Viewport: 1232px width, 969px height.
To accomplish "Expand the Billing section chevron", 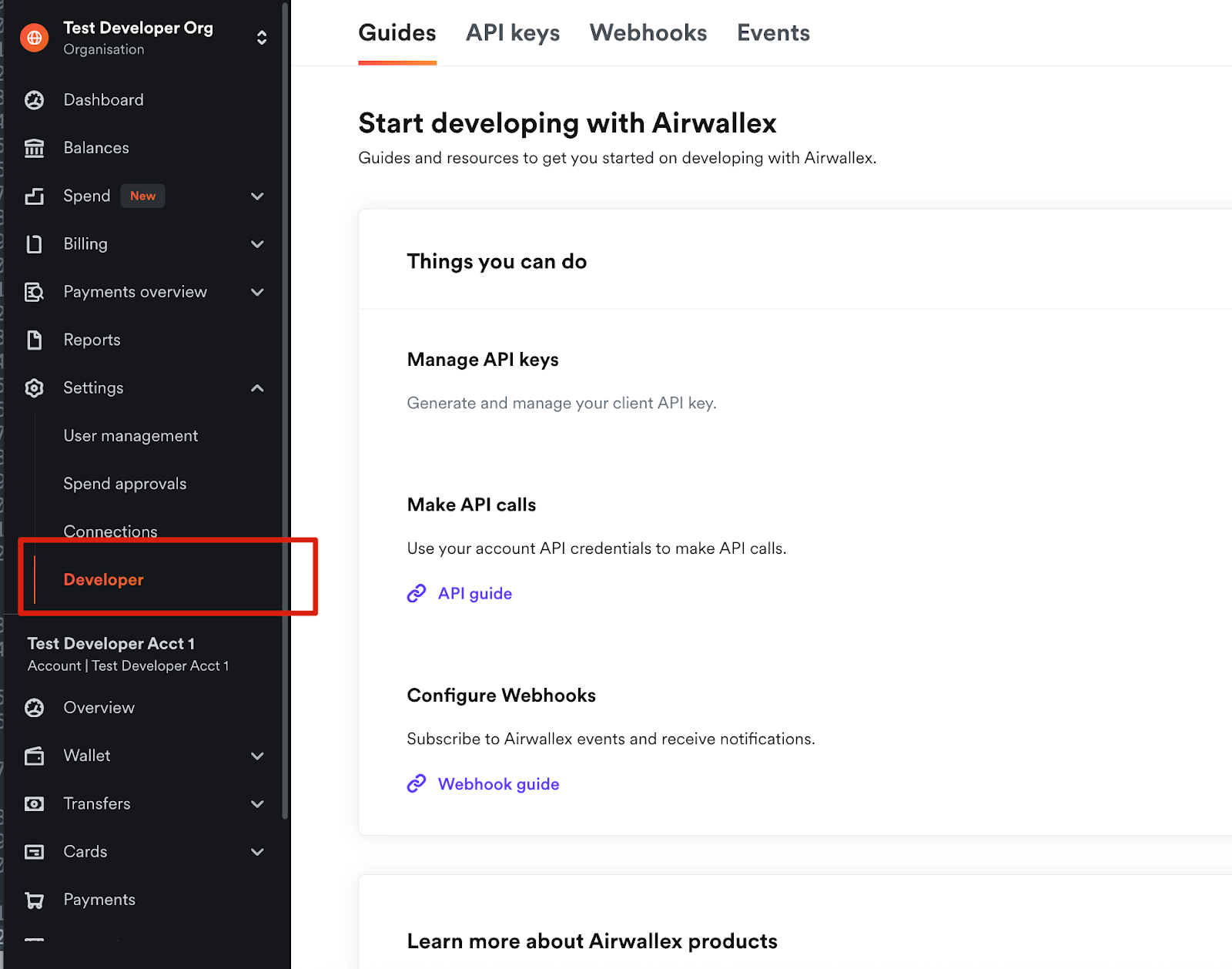I will 257,244.
